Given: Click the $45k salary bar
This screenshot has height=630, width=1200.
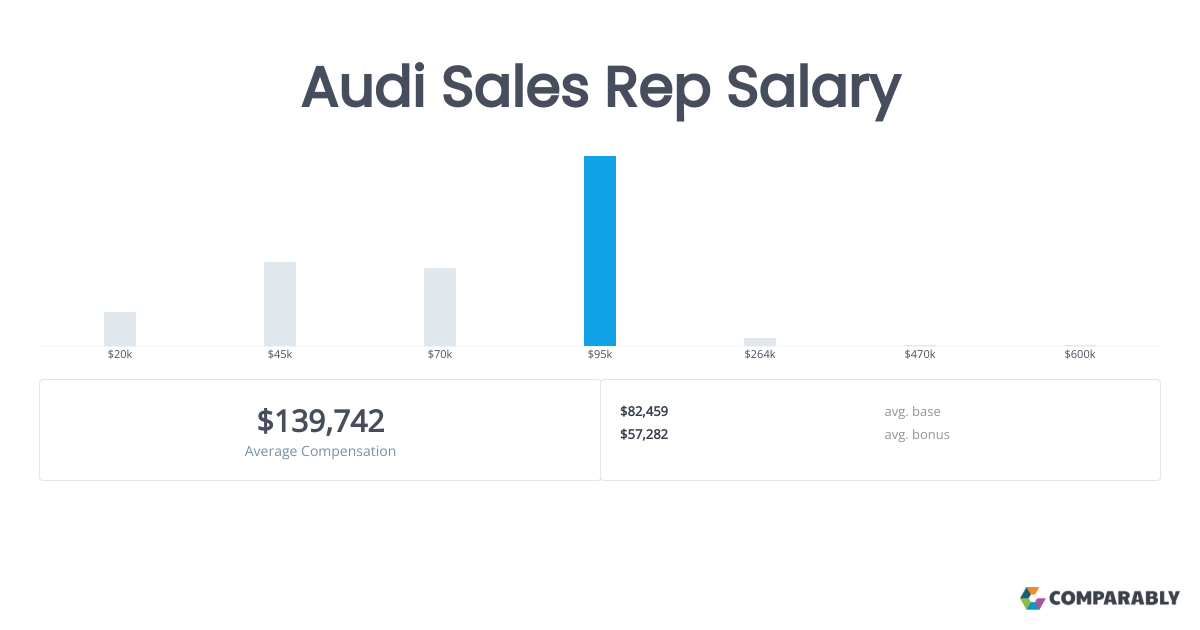Looking at the screenshot, I should 280,304.
